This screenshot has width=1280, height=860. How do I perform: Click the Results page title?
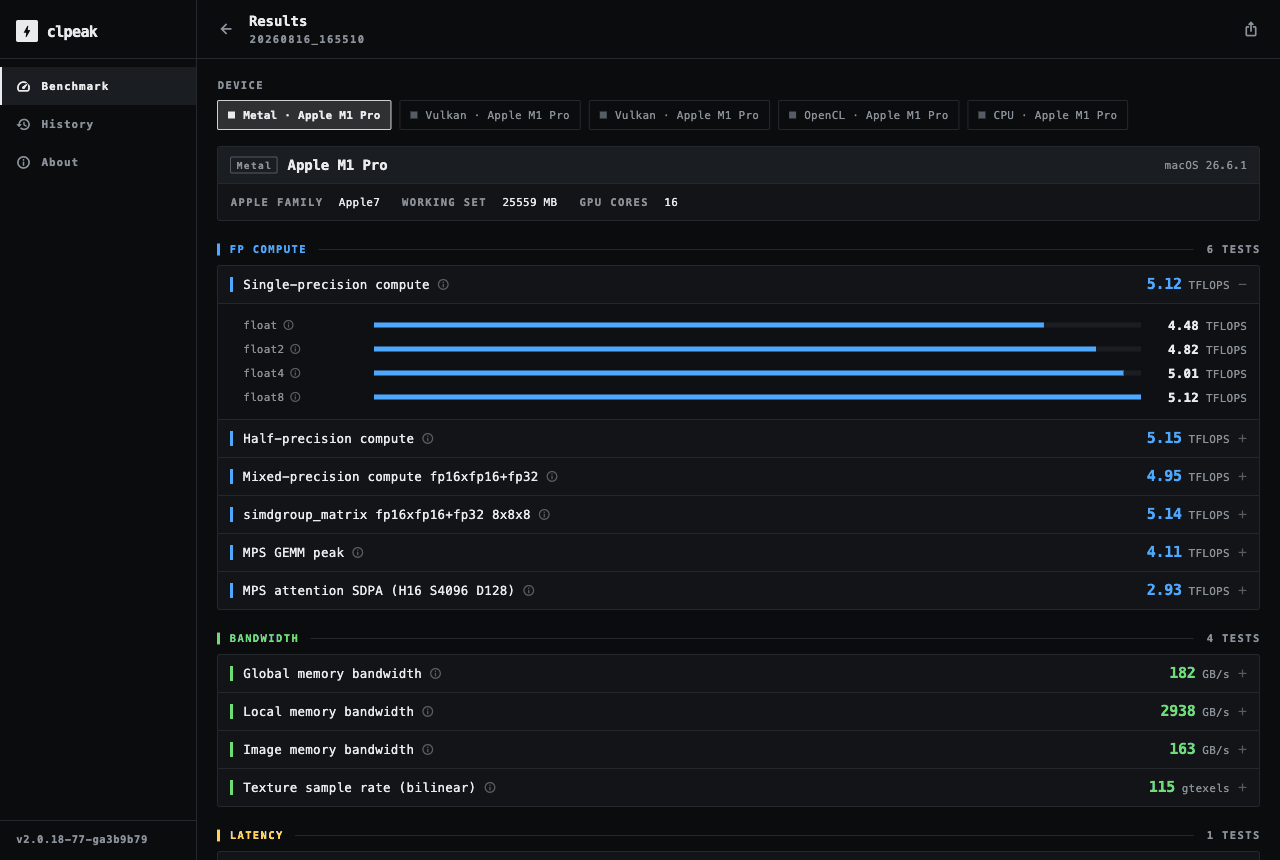[278, 21]
